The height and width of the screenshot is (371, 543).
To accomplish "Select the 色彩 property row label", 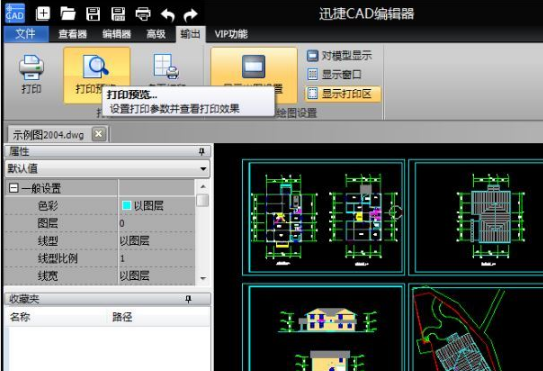I will (x=48, y=206).
